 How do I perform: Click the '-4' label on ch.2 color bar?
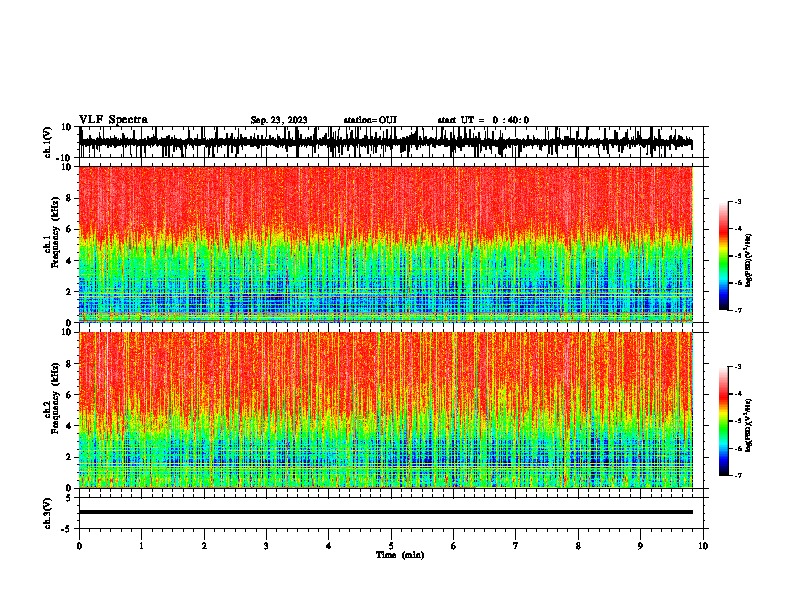pos(737,394)
